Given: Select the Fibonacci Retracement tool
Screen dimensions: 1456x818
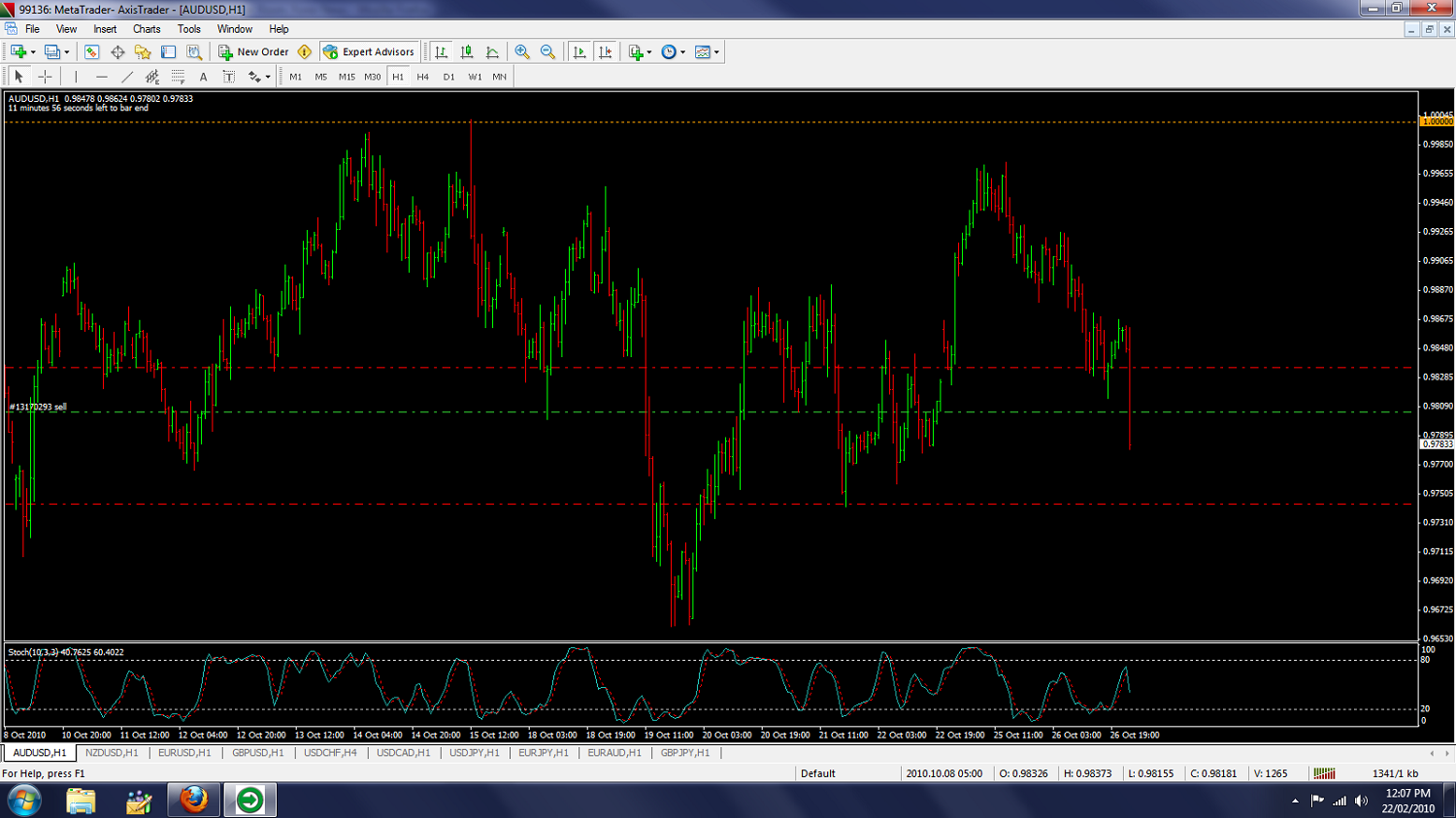Looking at the screenshot, I should point(178,77).
